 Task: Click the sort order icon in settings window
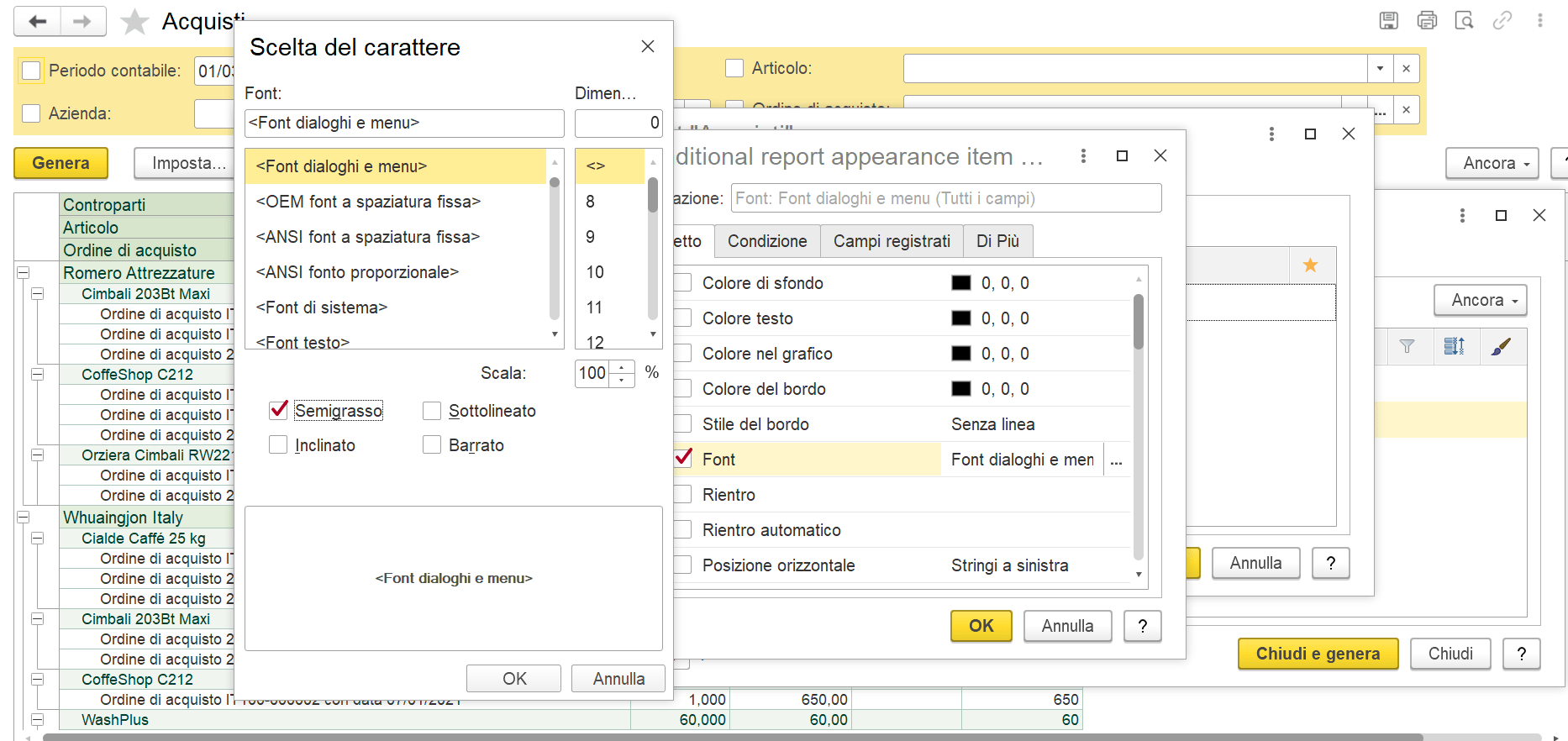click(1454, 346)
